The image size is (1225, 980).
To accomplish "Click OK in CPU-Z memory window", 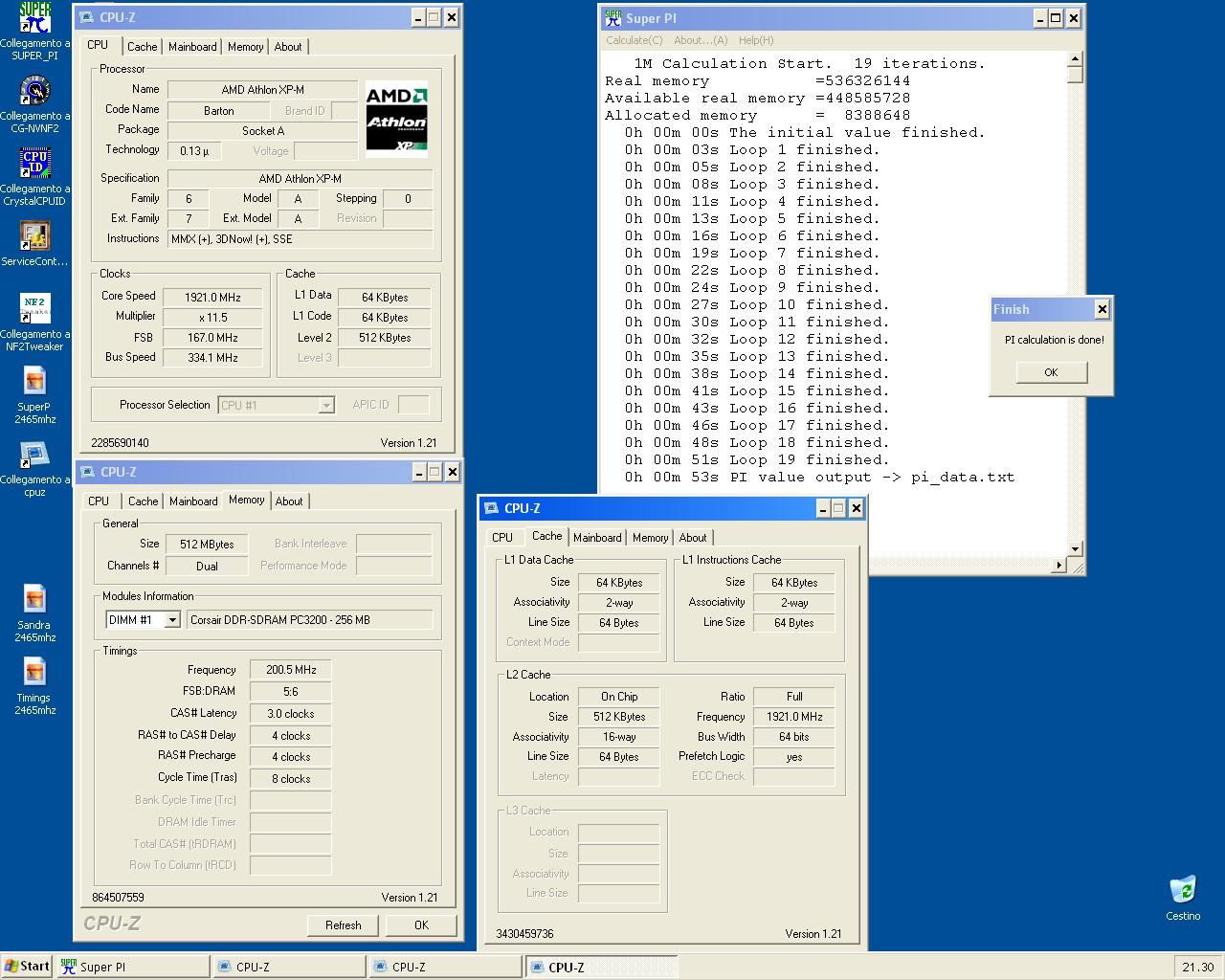I will (x=421, y=925).
